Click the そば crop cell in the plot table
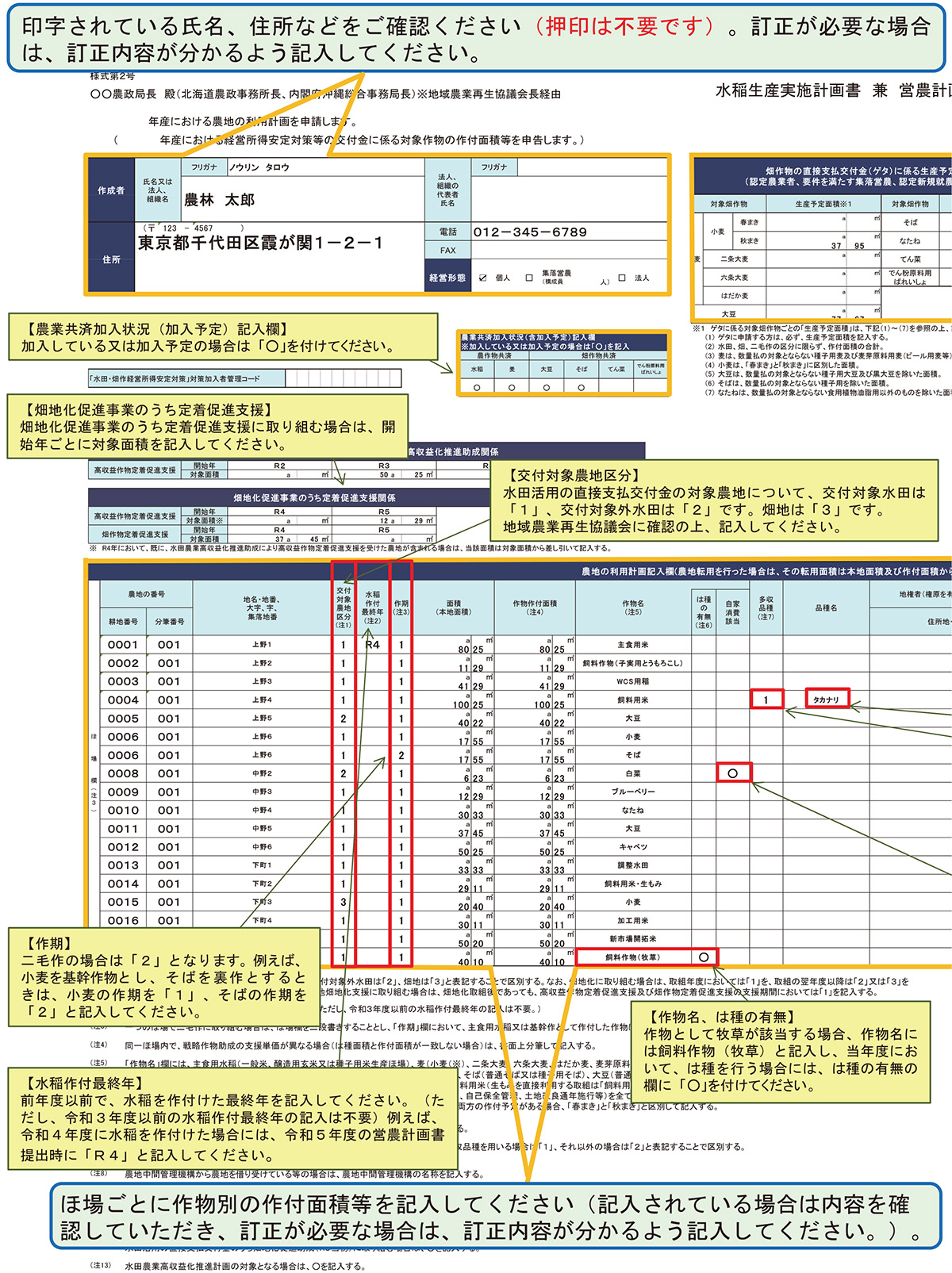The image size is (952, 1273). (632, 755)
